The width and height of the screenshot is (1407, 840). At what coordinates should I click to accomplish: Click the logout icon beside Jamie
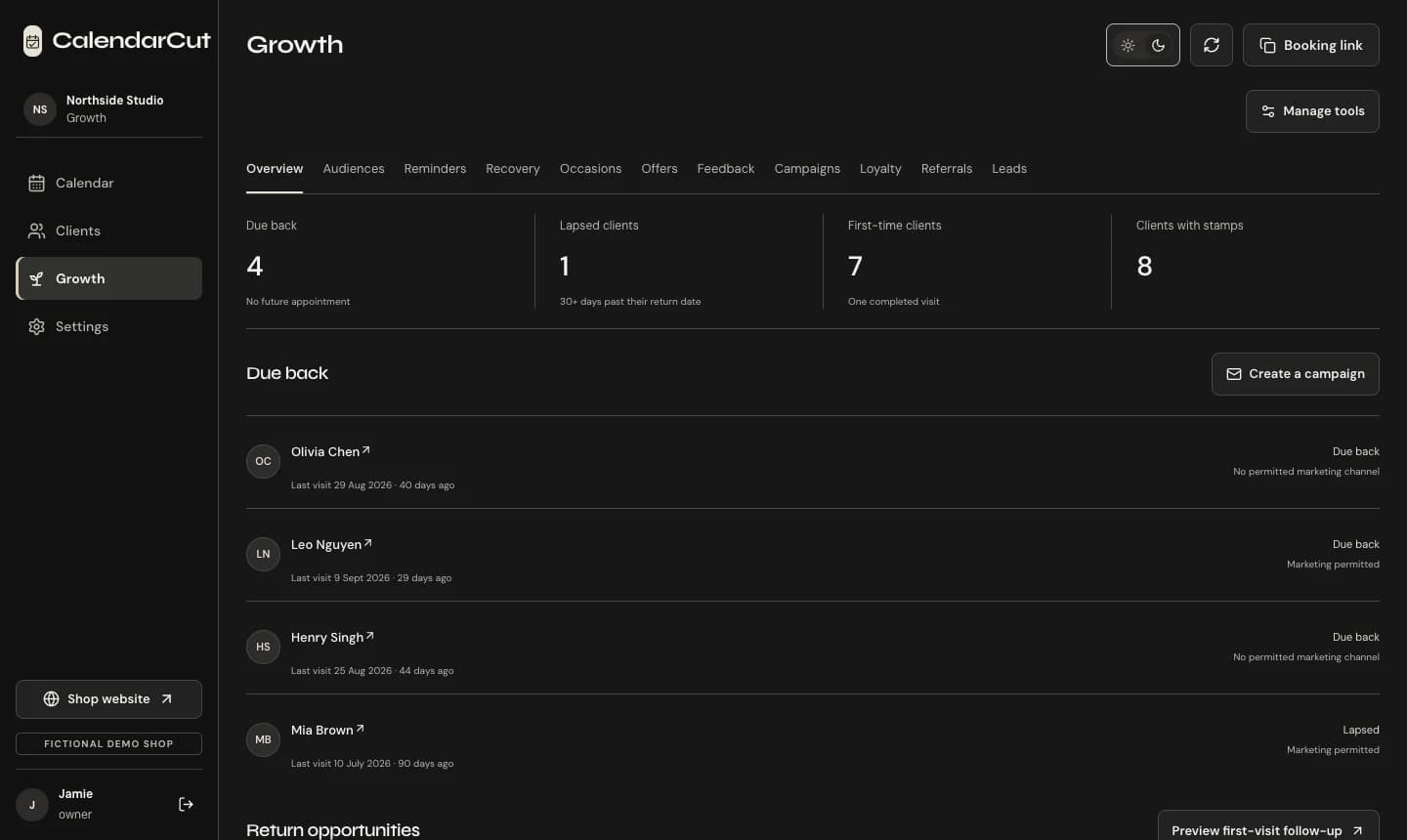(186, 804)
